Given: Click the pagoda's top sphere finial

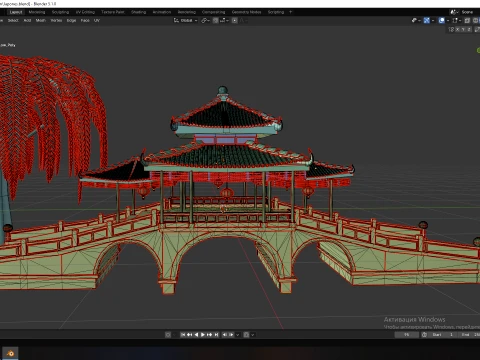Looking at the screenshot, I should (223, 90).
